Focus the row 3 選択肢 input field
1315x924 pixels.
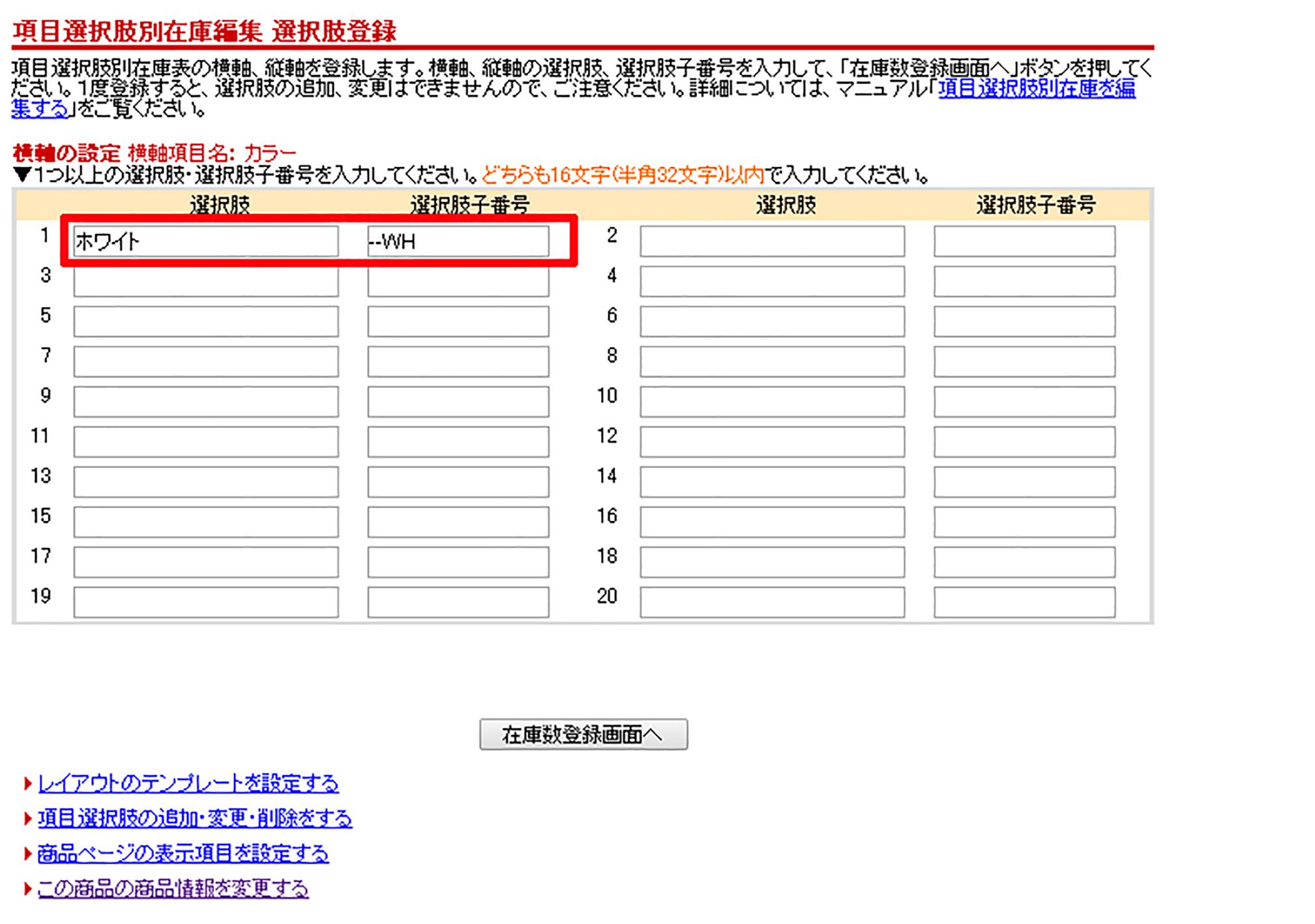[206, 281]
